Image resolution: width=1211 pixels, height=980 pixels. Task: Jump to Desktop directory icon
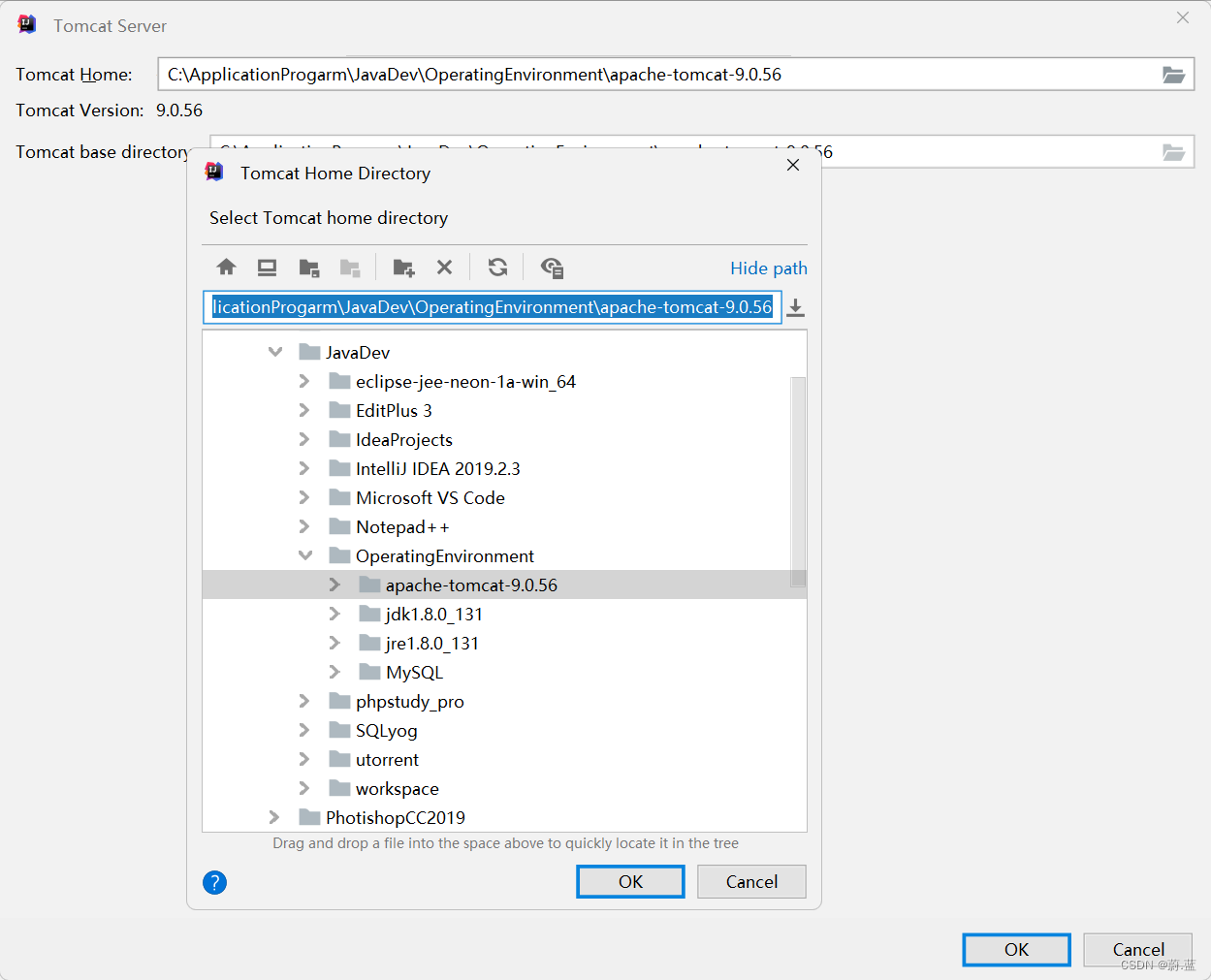[268, 268]
